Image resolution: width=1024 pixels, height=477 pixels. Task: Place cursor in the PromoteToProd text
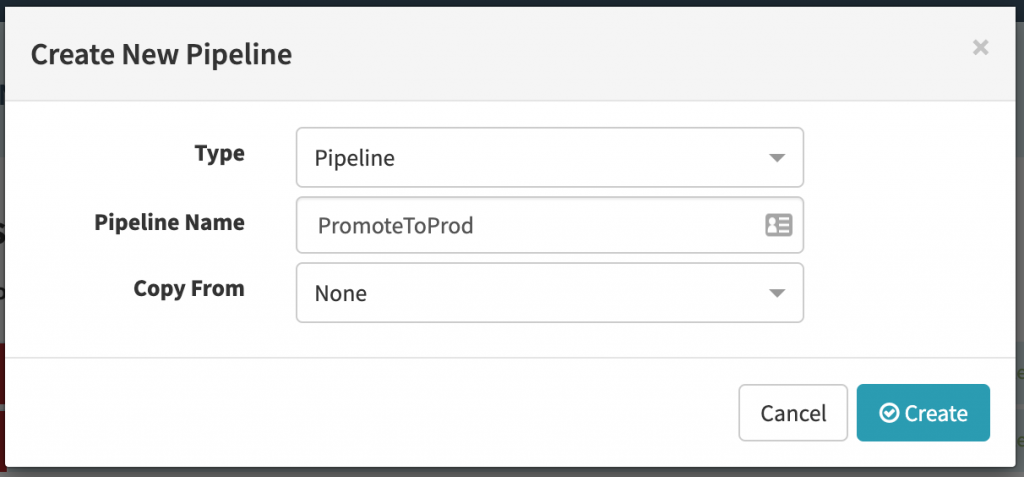click(x=395, y=226)
